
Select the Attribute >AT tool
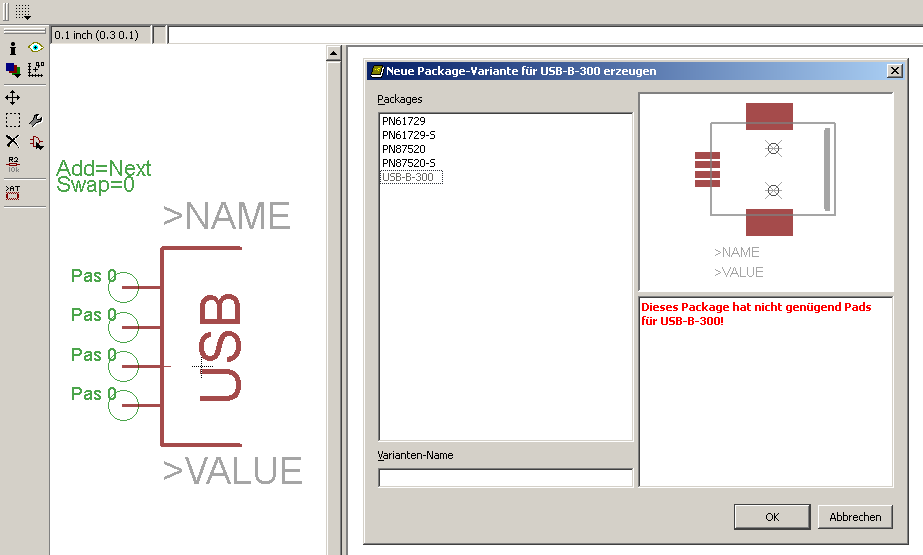tap(13, 192)
